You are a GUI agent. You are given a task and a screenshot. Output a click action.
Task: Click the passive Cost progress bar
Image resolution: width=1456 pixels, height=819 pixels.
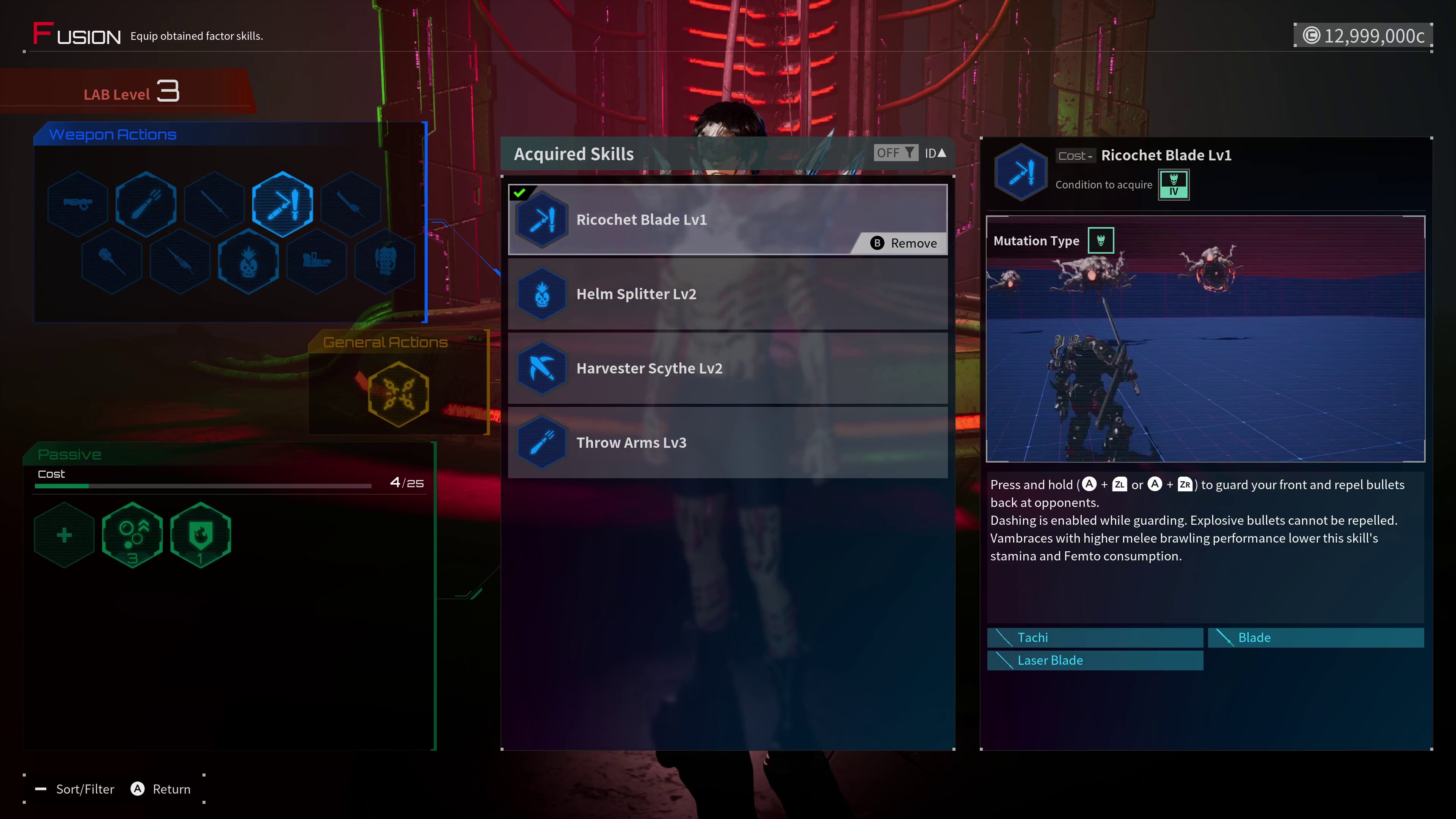[x=204, y=485]
